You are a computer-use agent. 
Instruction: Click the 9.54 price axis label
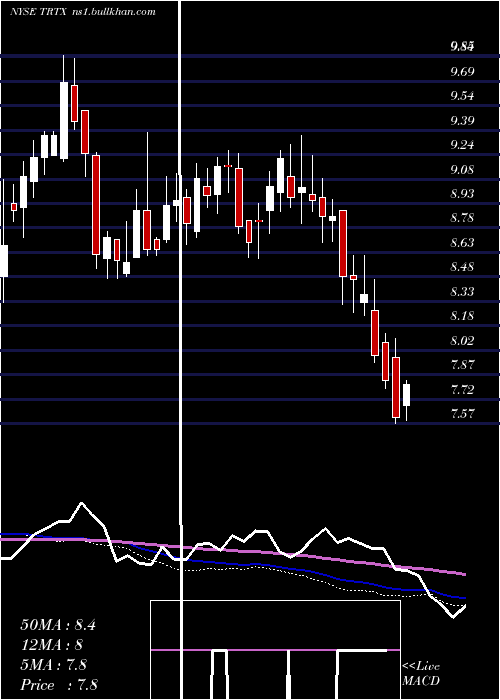[463, 96]
